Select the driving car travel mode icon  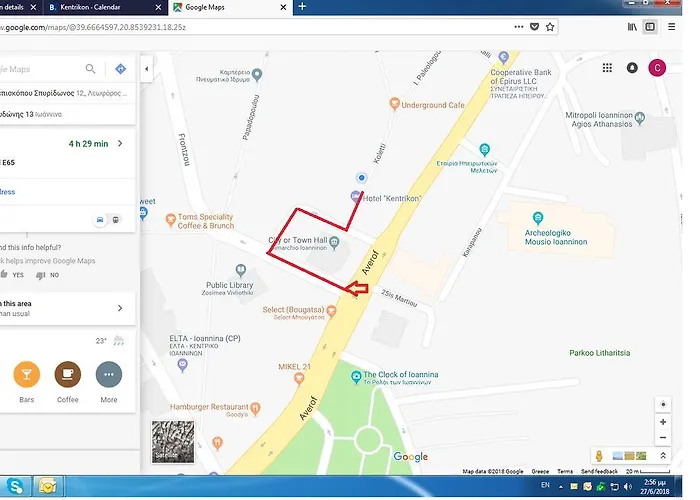[100, 220]
